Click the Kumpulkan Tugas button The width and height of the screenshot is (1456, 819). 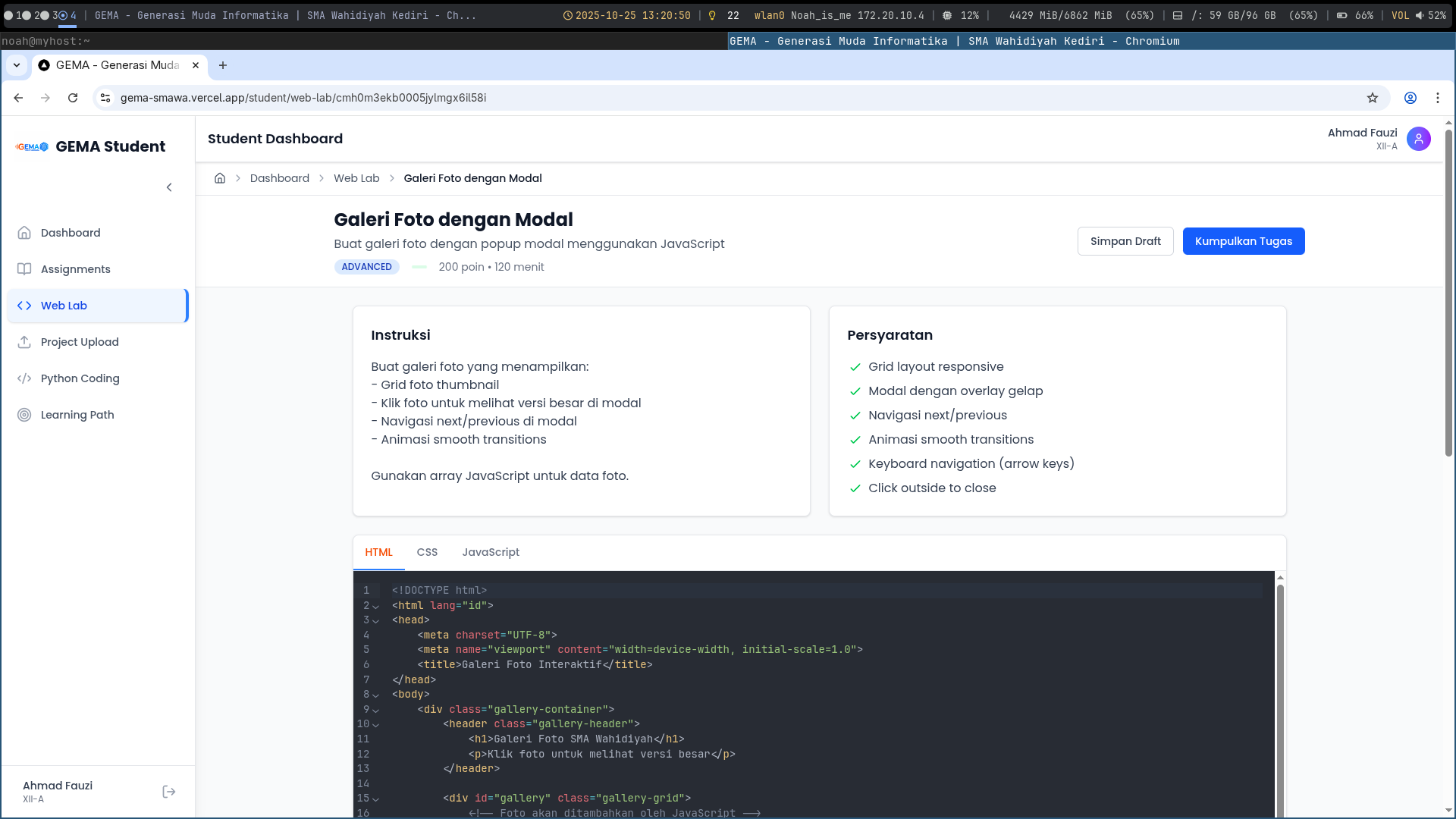point(1243,241)
